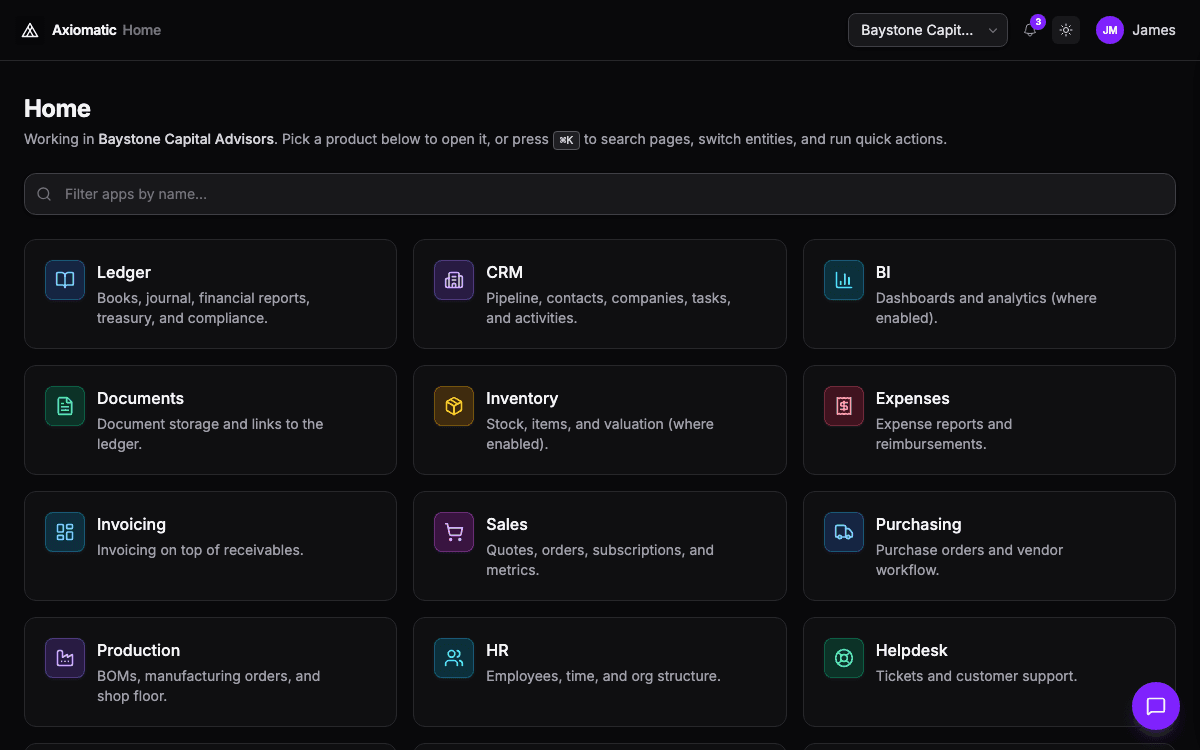1200x750 pixels.
Task: Open the Purchasing truck icon
Action: pyautogui.click(x=844, y=532)
